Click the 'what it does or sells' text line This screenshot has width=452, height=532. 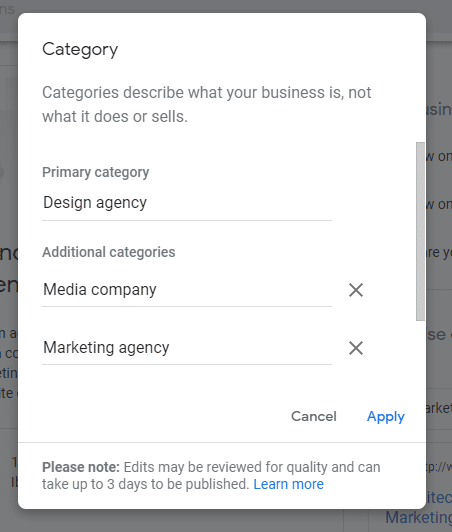(115, 117)
